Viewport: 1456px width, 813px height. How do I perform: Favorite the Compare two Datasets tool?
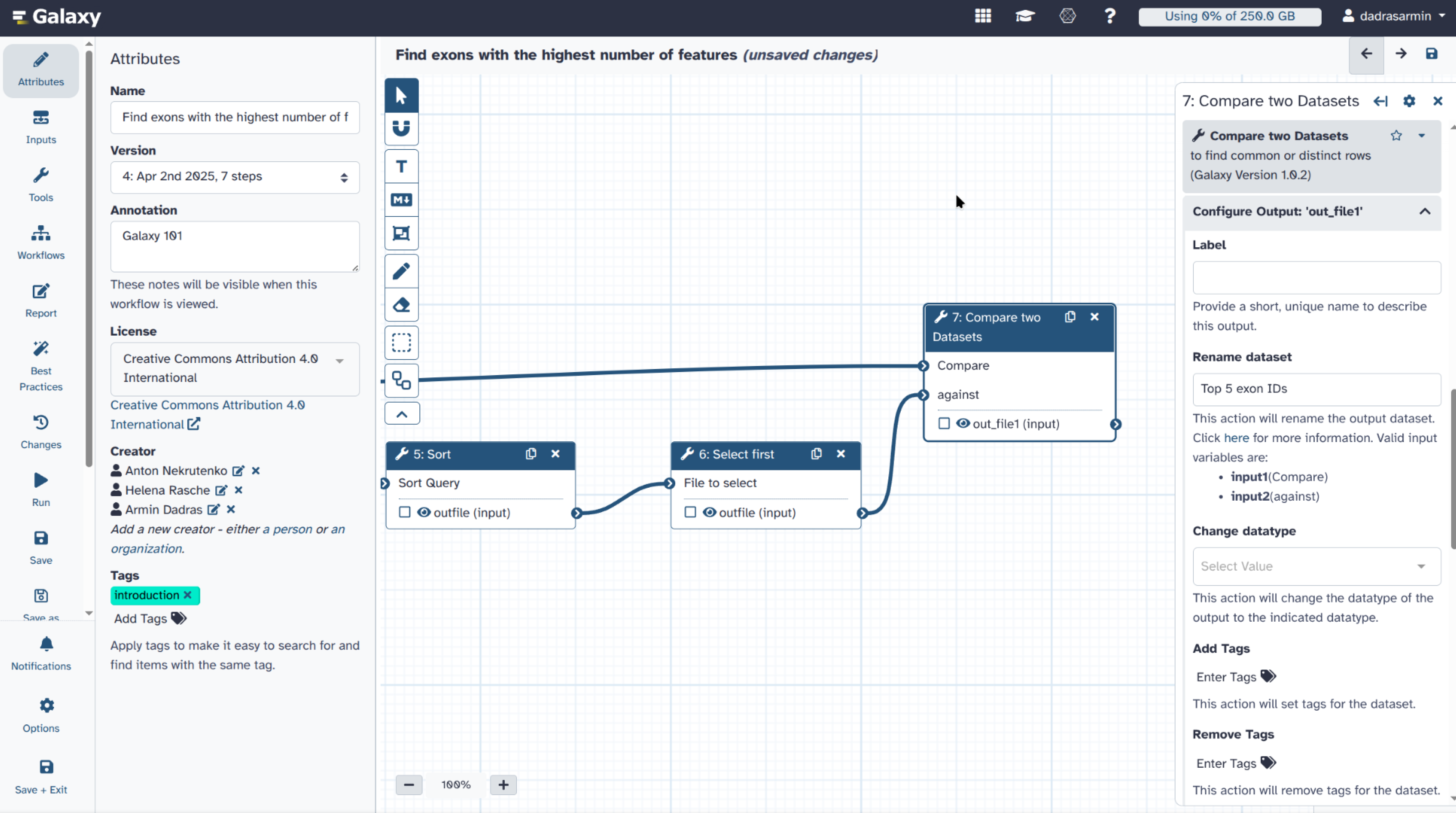[1396, 135]
